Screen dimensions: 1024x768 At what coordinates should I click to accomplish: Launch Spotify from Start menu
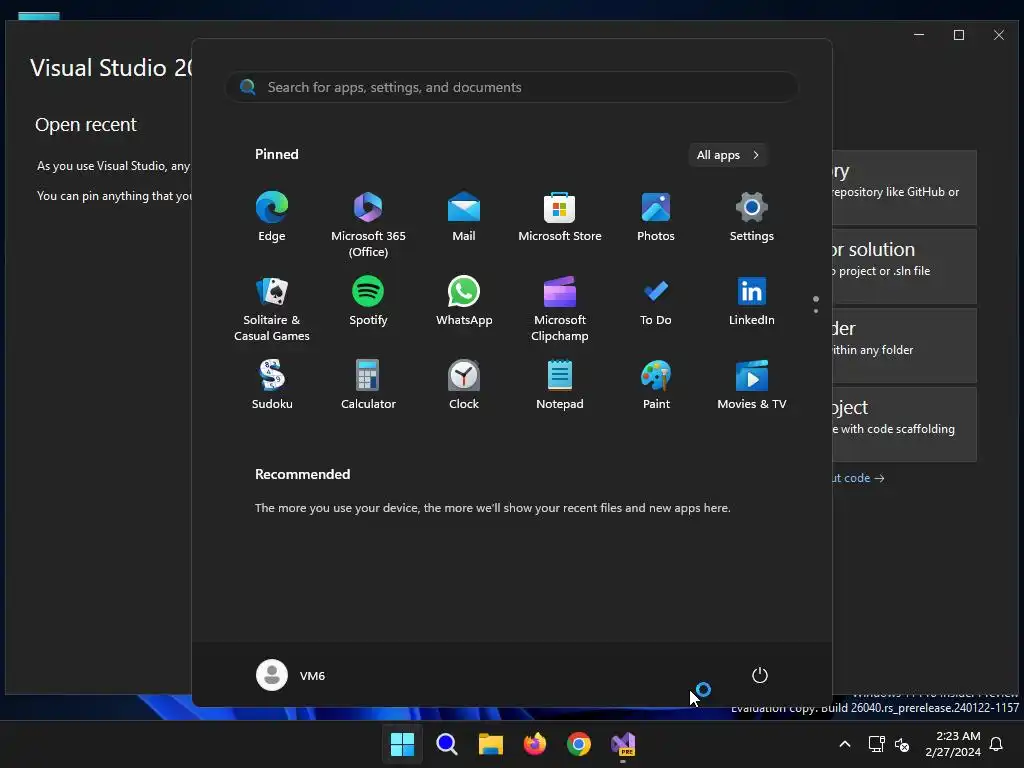coord(368,302)
